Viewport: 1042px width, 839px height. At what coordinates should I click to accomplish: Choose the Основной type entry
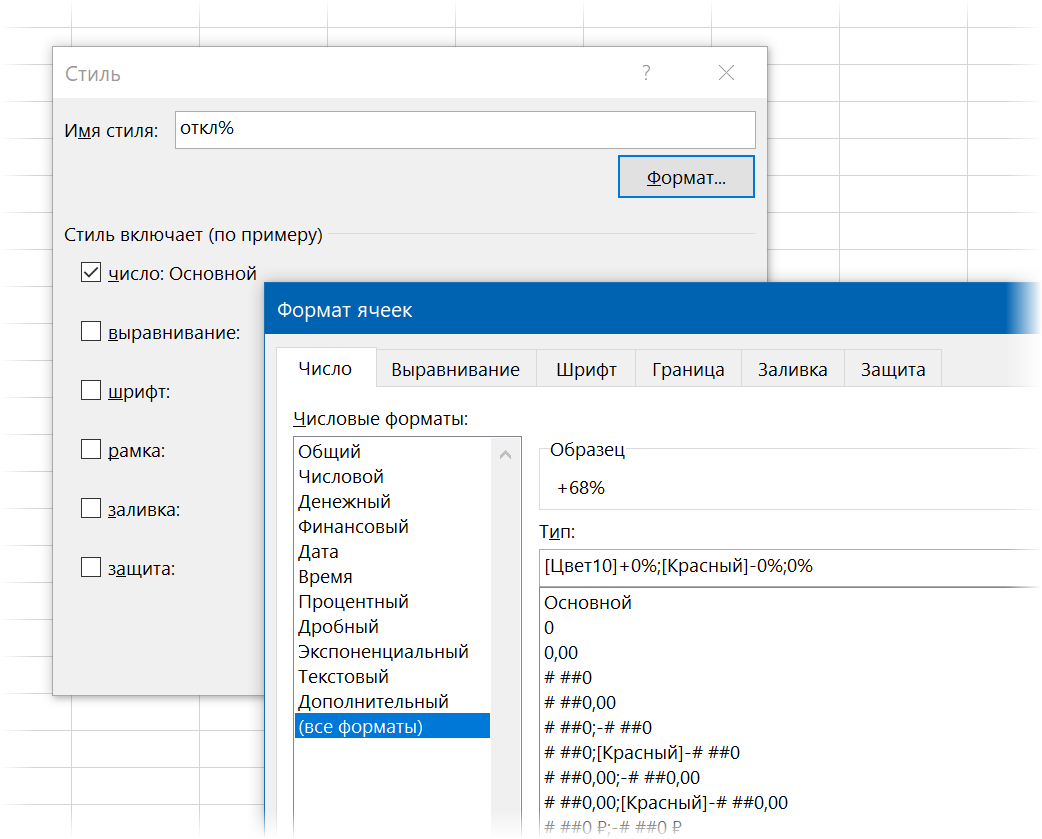(789, 603)
